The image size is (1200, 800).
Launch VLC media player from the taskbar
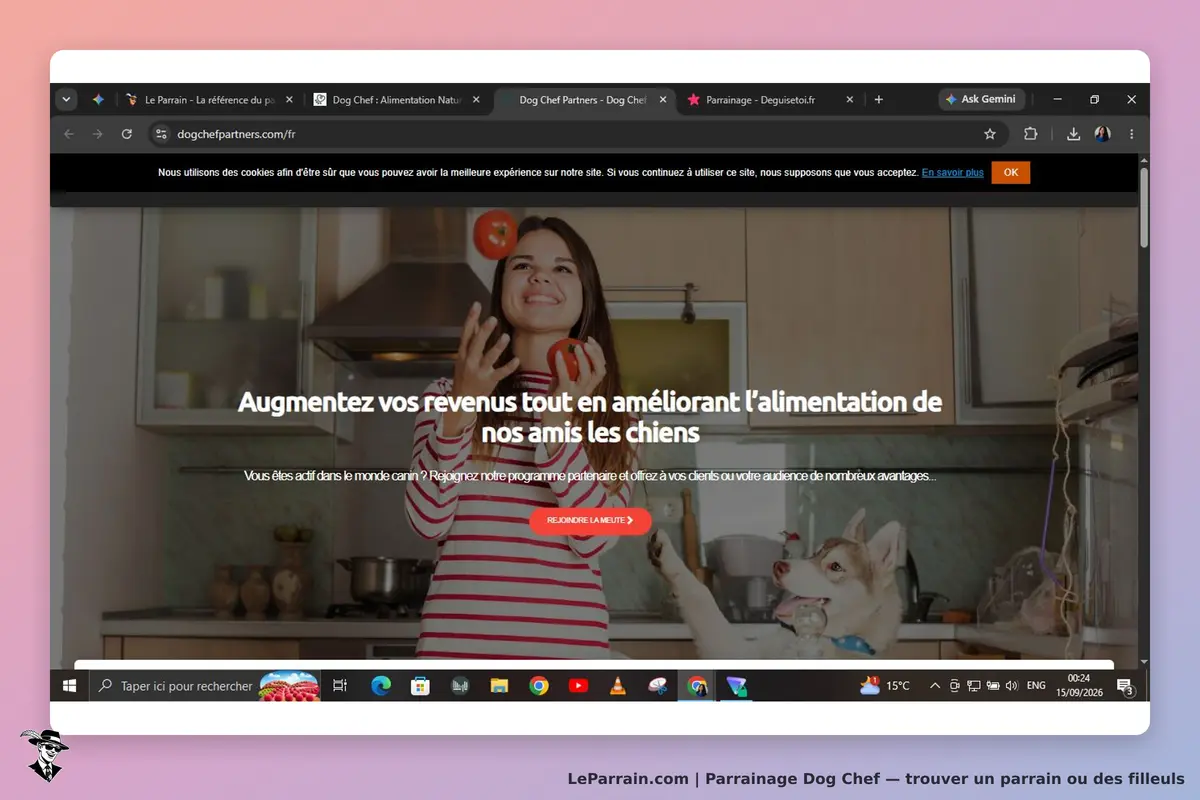coord(618,686)
